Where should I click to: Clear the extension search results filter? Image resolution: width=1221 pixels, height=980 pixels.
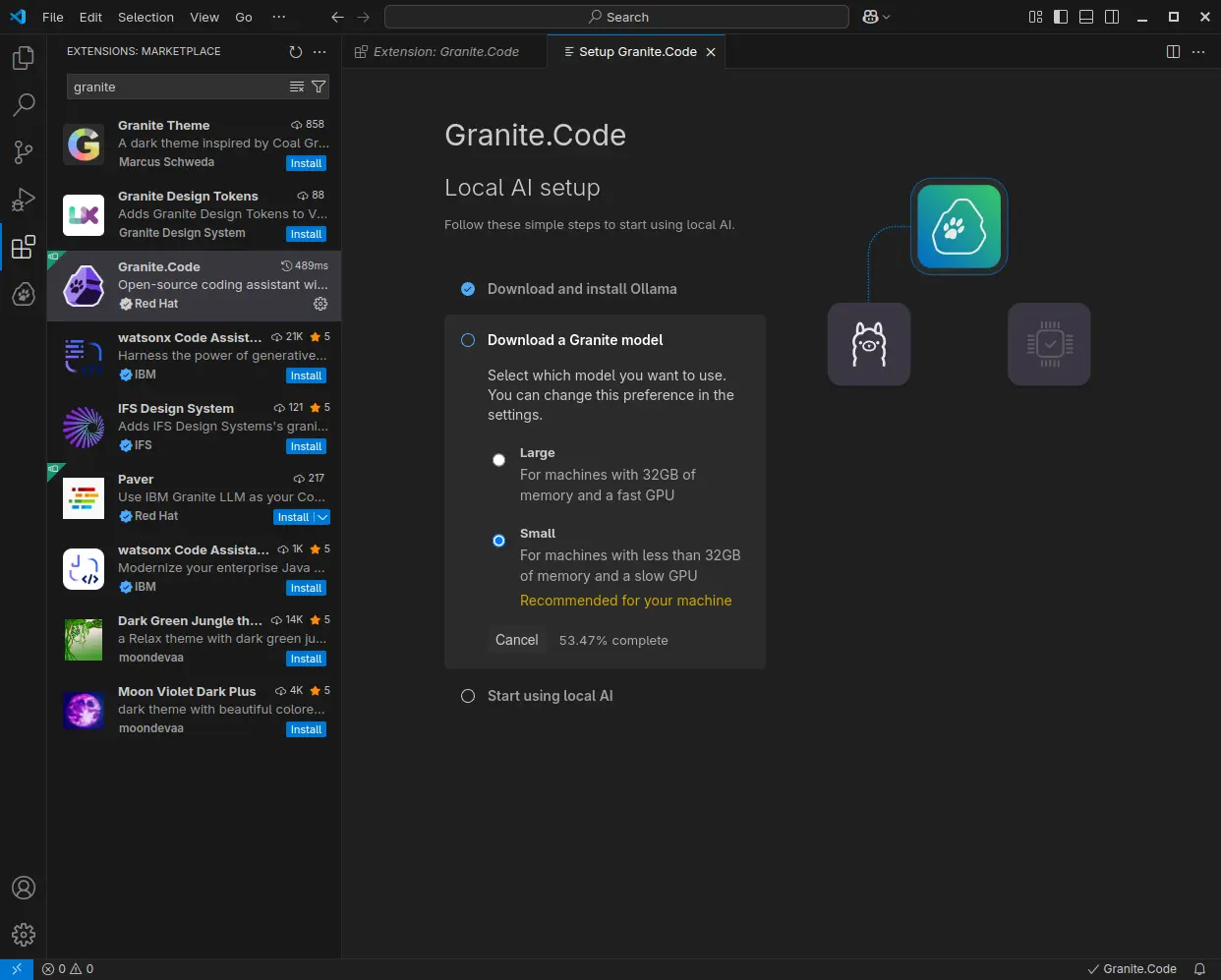click(297, 86)
